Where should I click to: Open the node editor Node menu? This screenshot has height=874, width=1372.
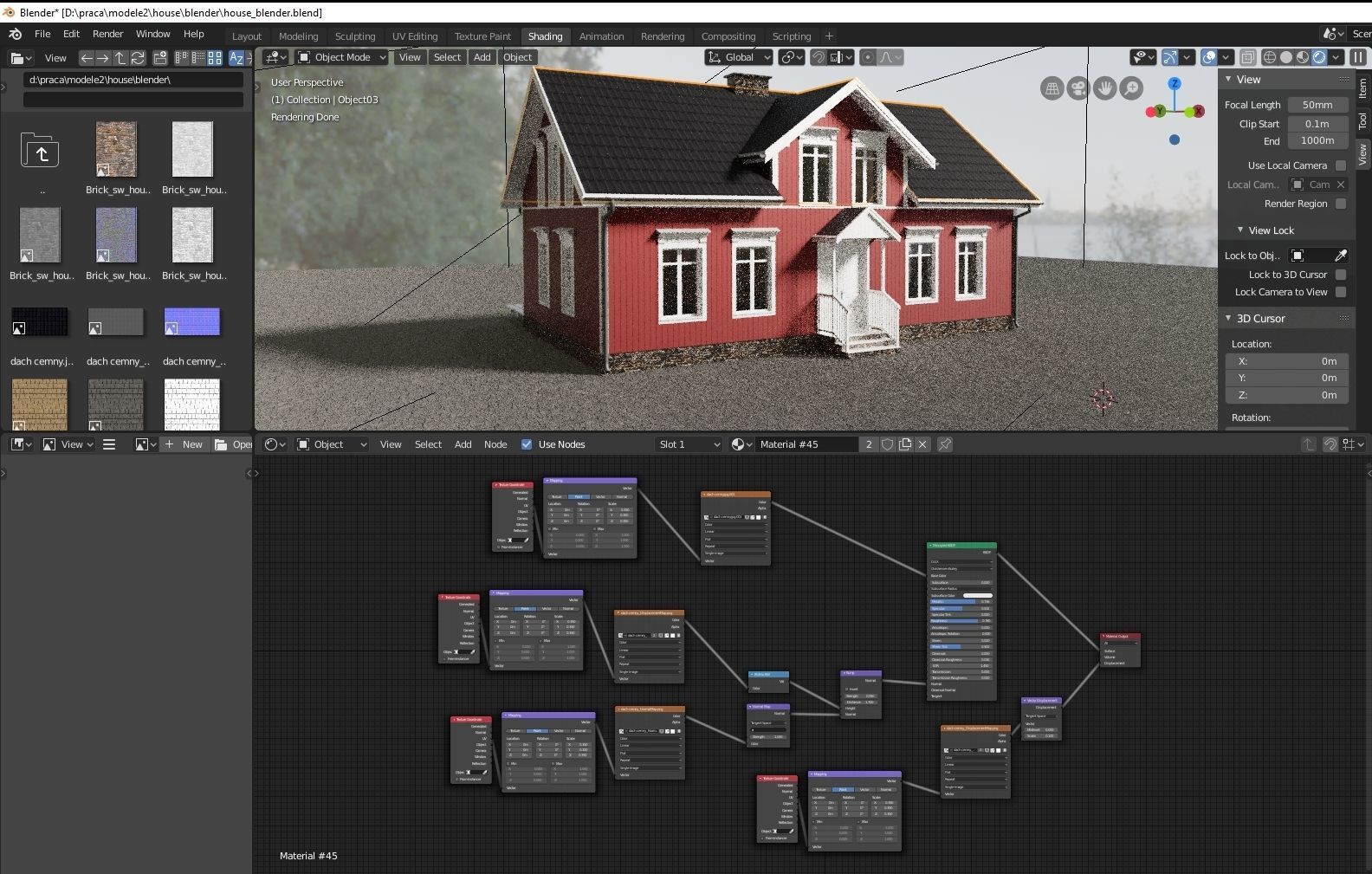[495, 444]
